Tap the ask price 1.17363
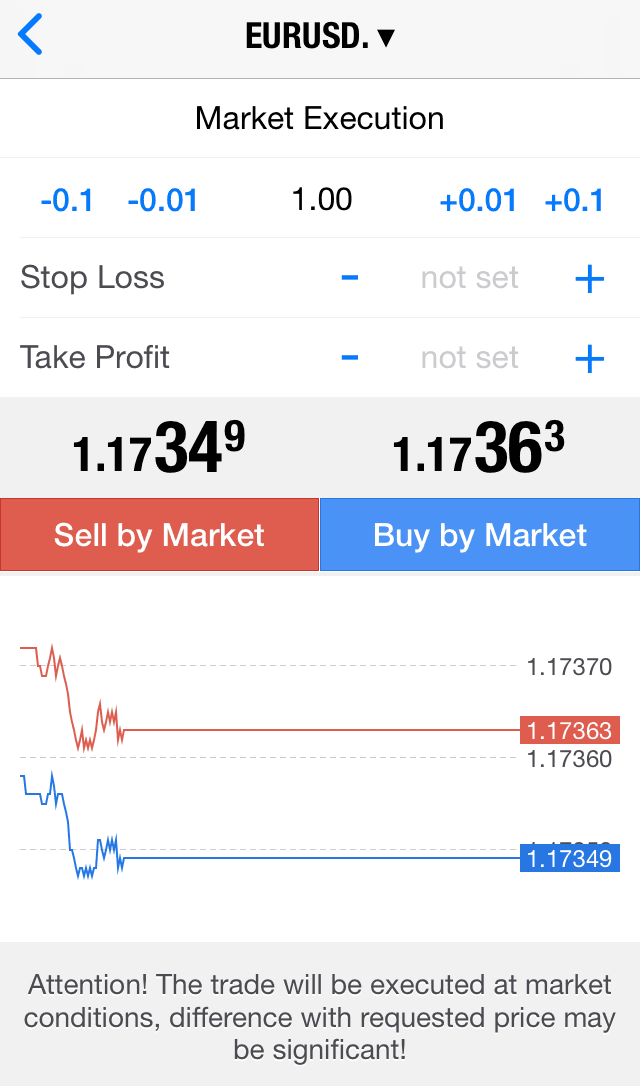 tap(479, 445)
